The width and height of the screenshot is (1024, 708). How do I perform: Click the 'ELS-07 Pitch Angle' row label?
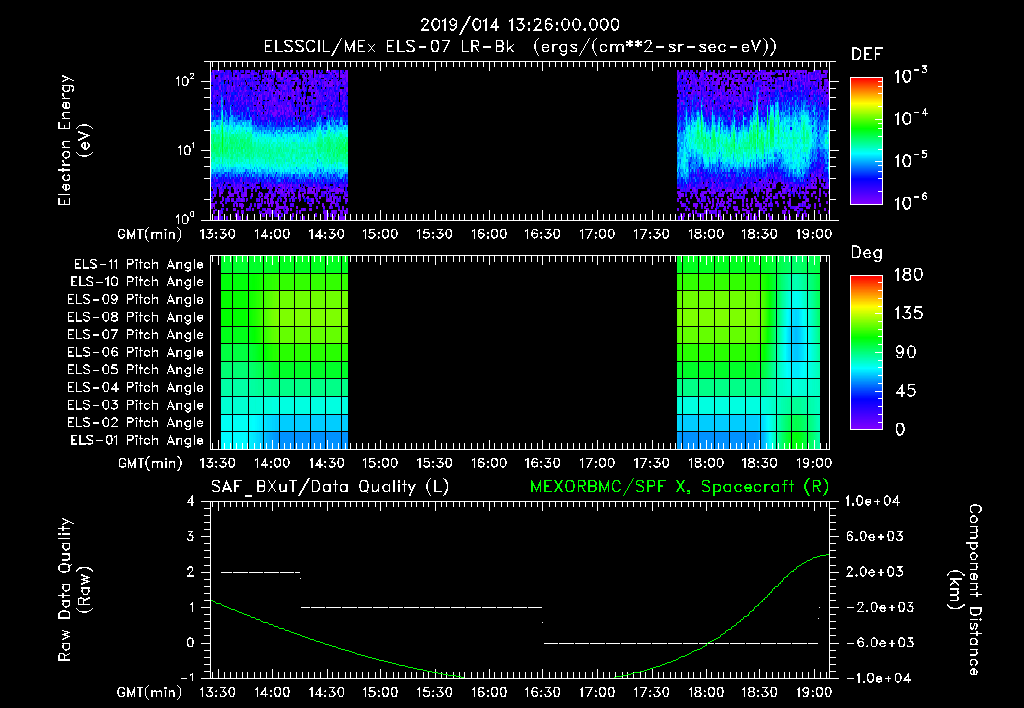[136, 334]
